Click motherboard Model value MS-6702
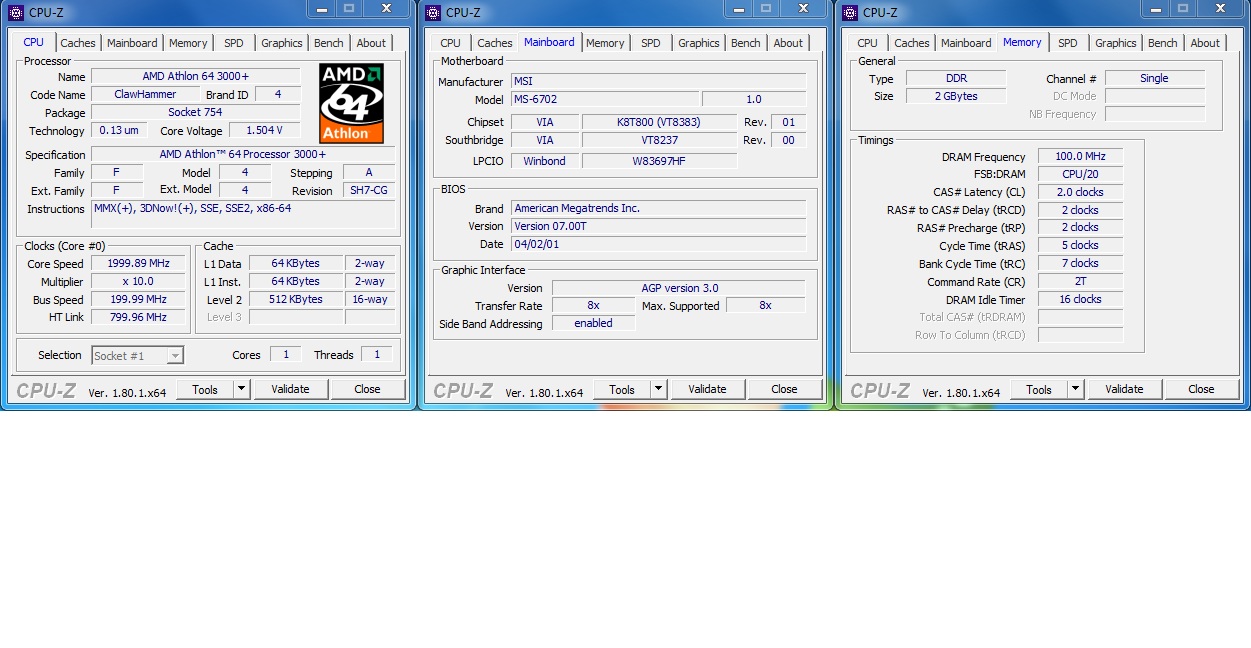This screenshot has width=1251, height=648. 605,99
